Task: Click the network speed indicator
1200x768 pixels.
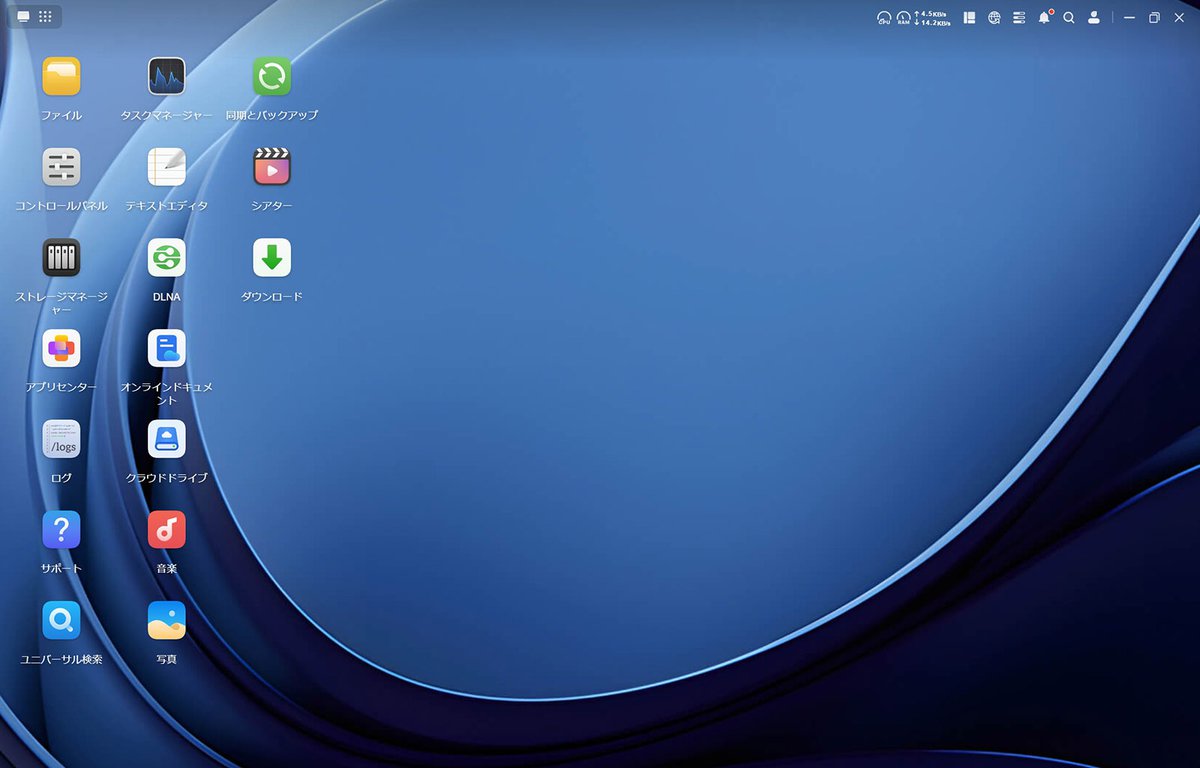Action: point(932,18)
